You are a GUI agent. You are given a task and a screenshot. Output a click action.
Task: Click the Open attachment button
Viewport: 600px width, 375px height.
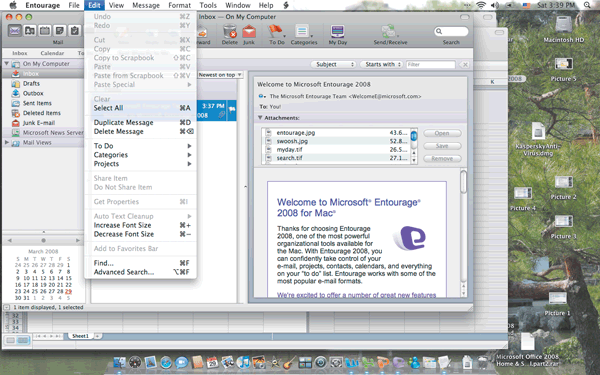click(442, 133)
